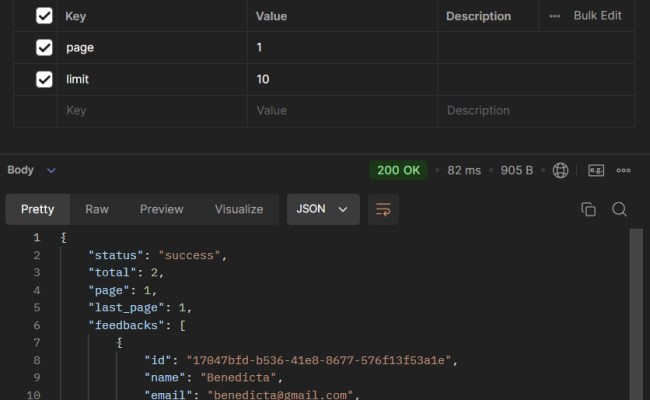
Task: Switch to the Pretty view tab
Action: (x=37, y=209)
